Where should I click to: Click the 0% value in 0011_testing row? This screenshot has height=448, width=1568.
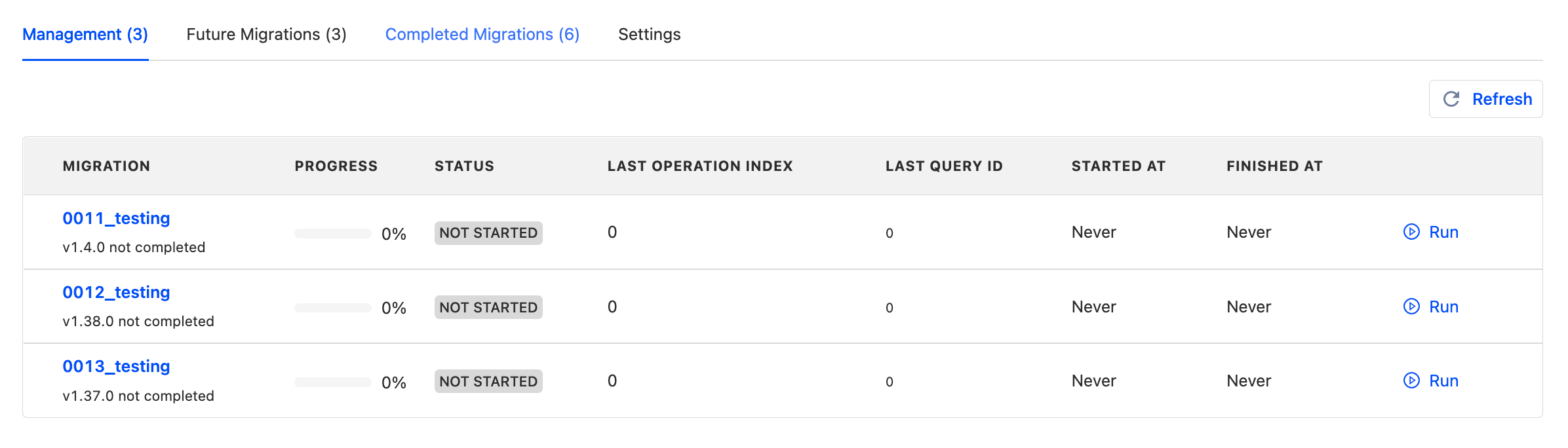[x=394, y=234]
